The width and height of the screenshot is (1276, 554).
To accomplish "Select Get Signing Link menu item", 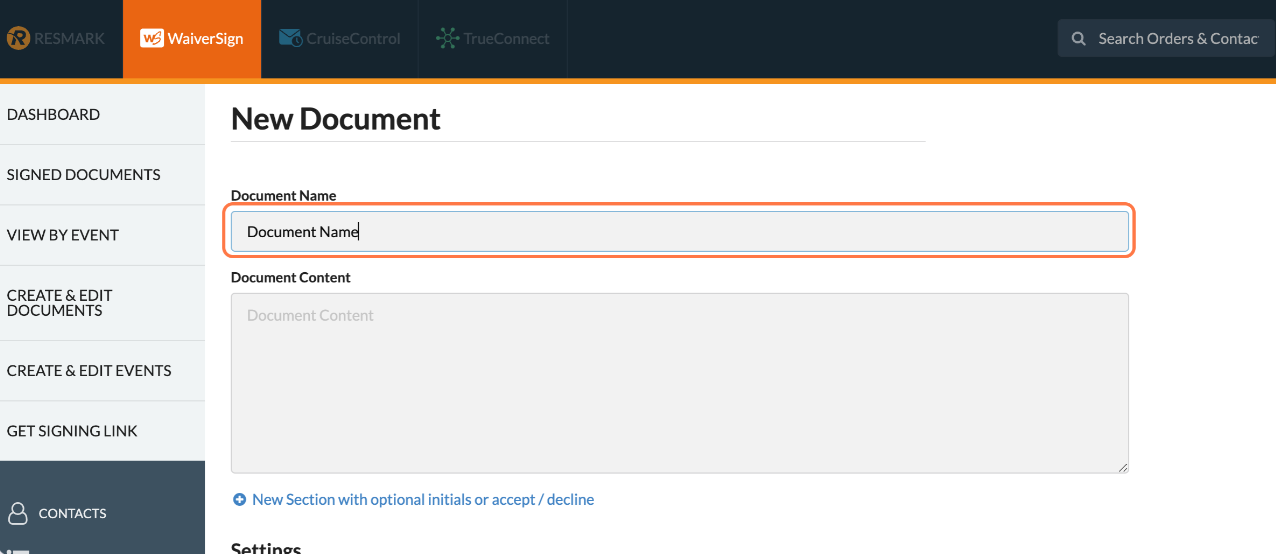I will 72,431.
